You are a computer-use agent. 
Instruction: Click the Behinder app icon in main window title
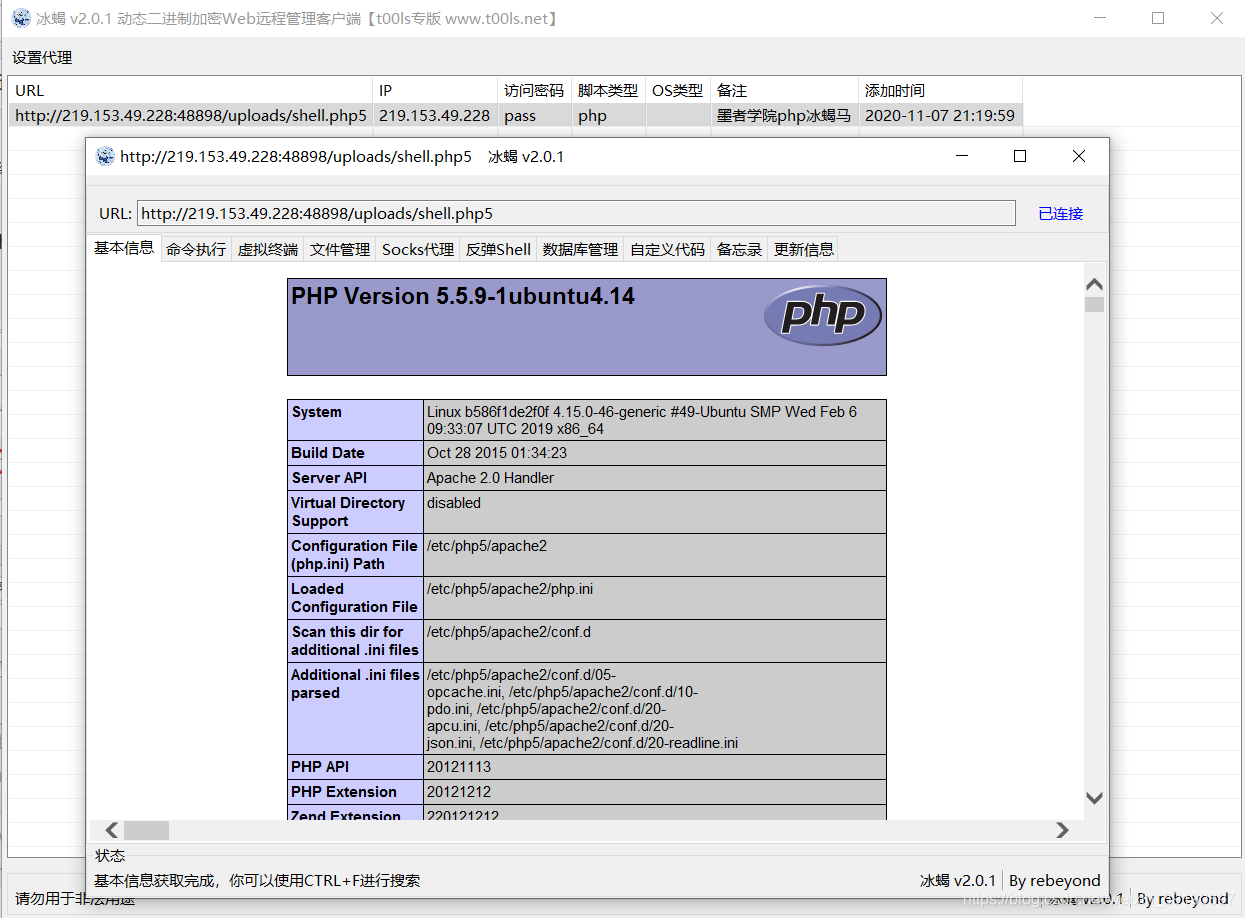click(20, 19)
